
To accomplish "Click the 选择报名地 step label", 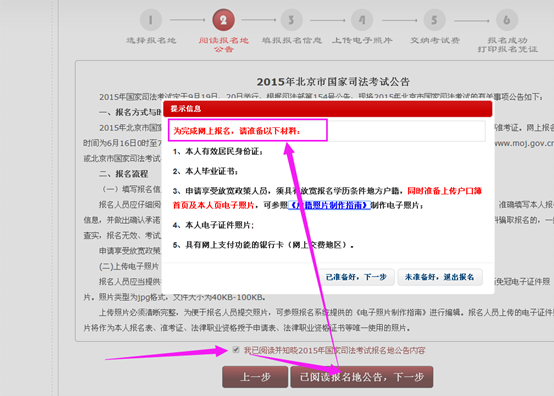I will tap(151, 40).
